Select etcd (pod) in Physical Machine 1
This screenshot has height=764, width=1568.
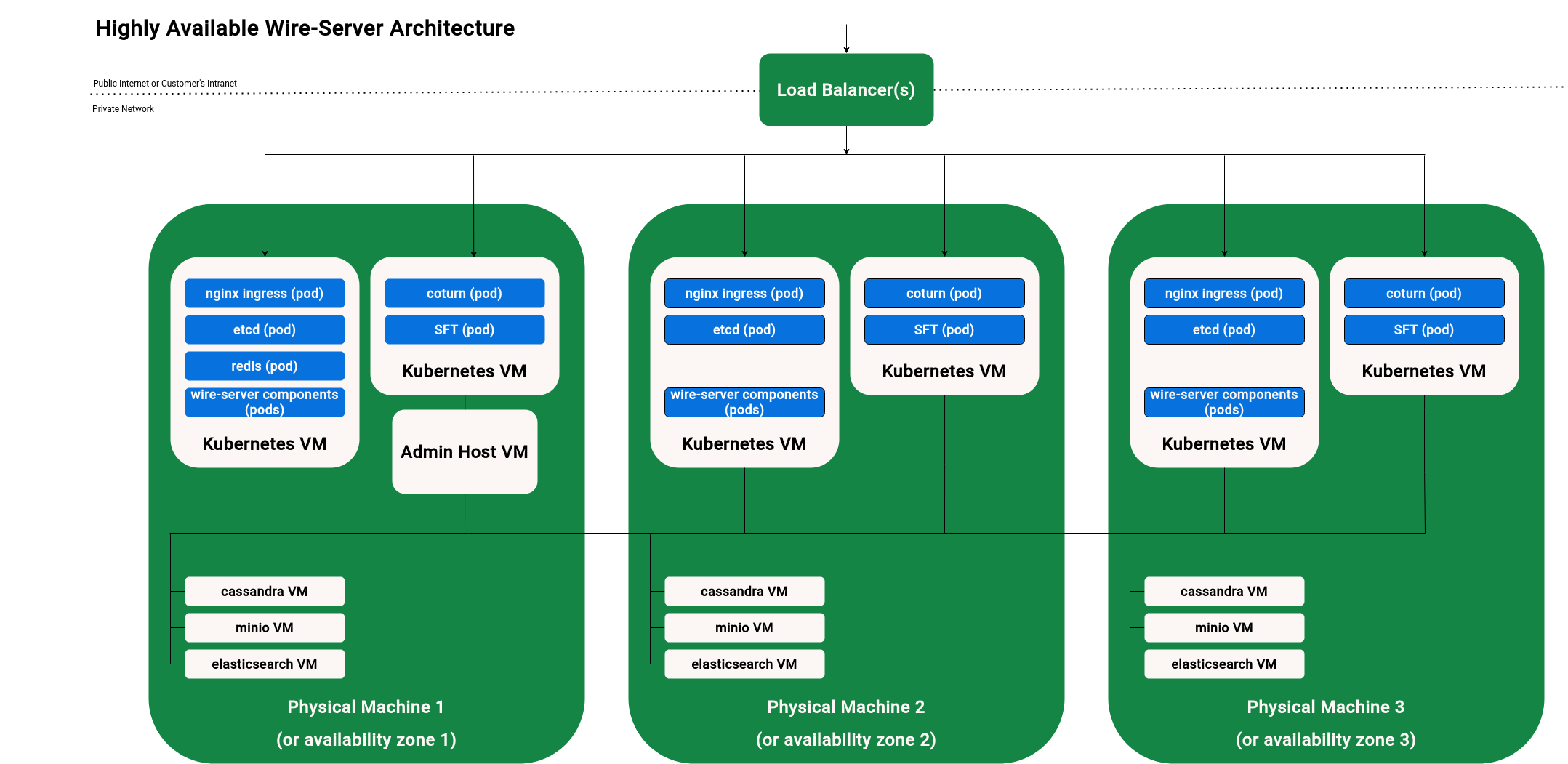(265, 329)
